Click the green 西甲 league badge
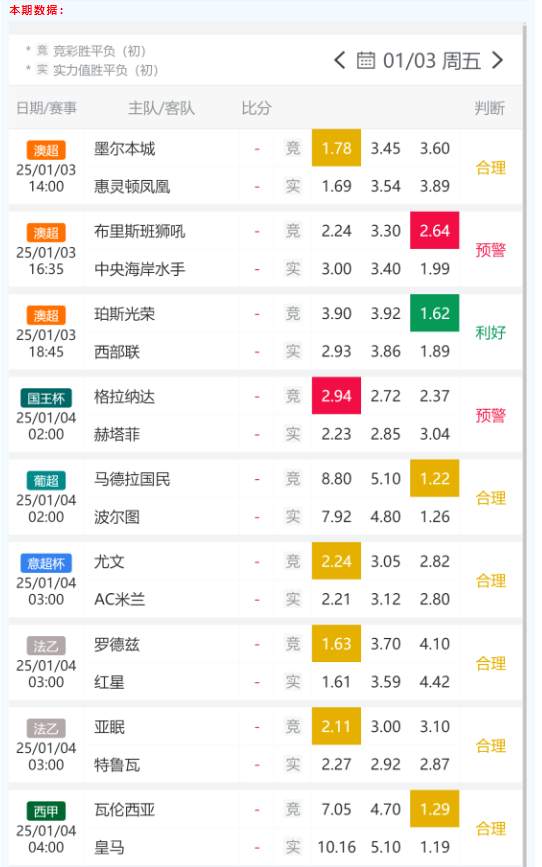The height and width of the screenshot is (867, 542). pyautogui.click(x=46, y=811)
